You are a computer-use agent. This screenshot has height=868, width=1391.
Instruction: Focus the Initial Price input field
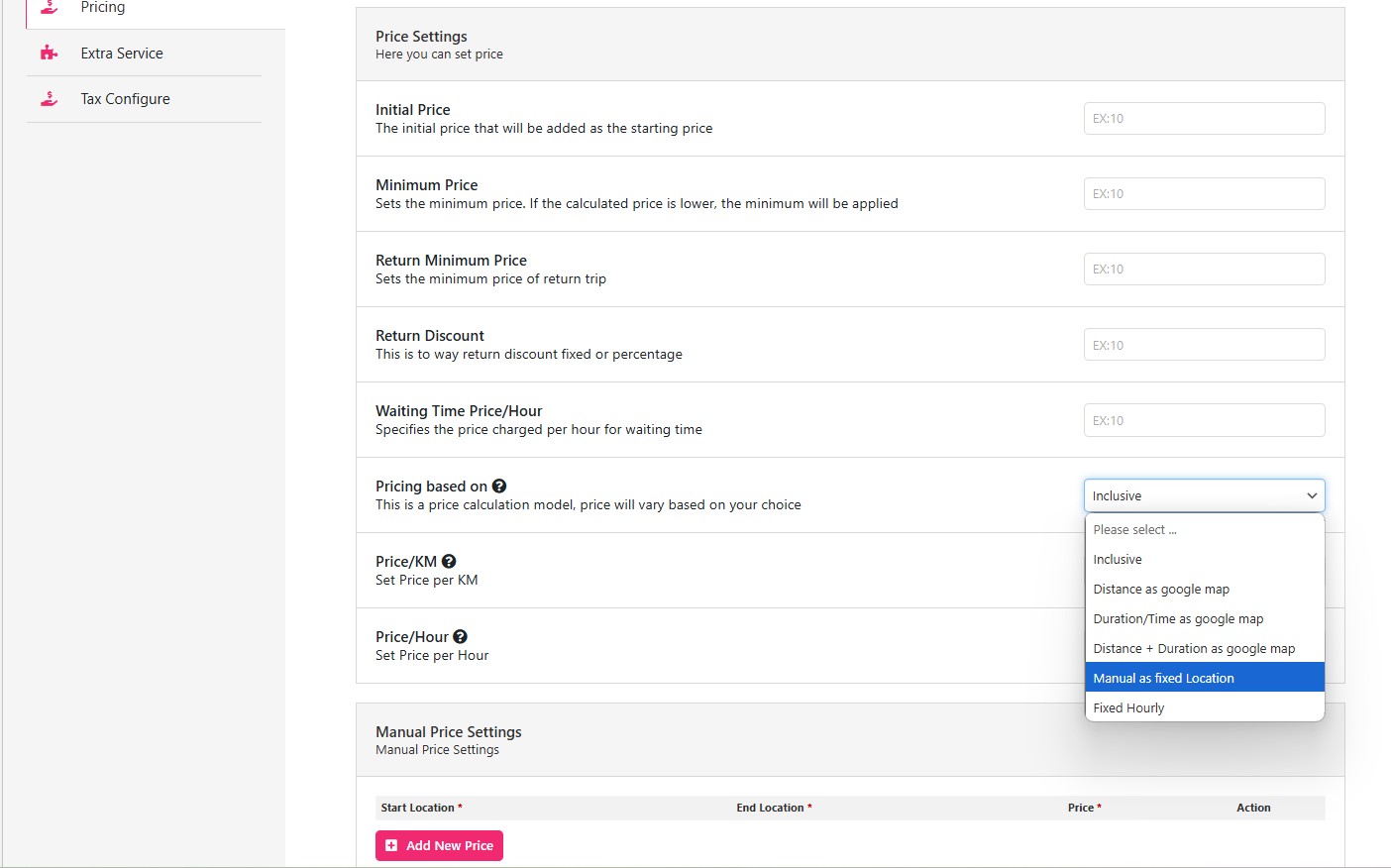point(1204,118)
